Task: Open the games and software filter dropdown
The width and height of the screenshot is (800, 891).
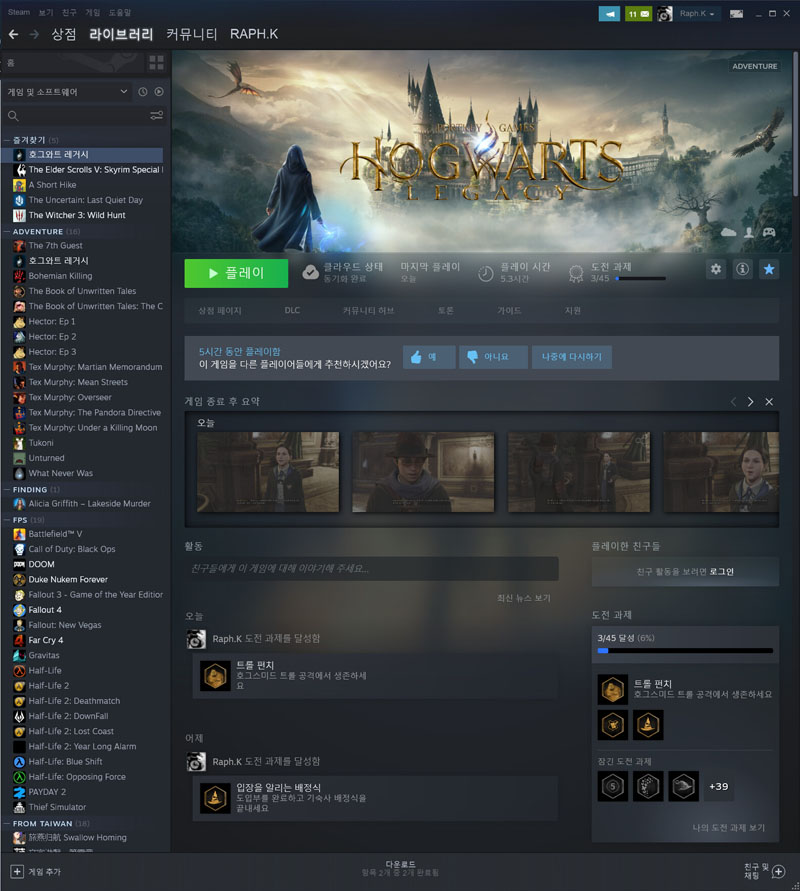Action: 67,91
